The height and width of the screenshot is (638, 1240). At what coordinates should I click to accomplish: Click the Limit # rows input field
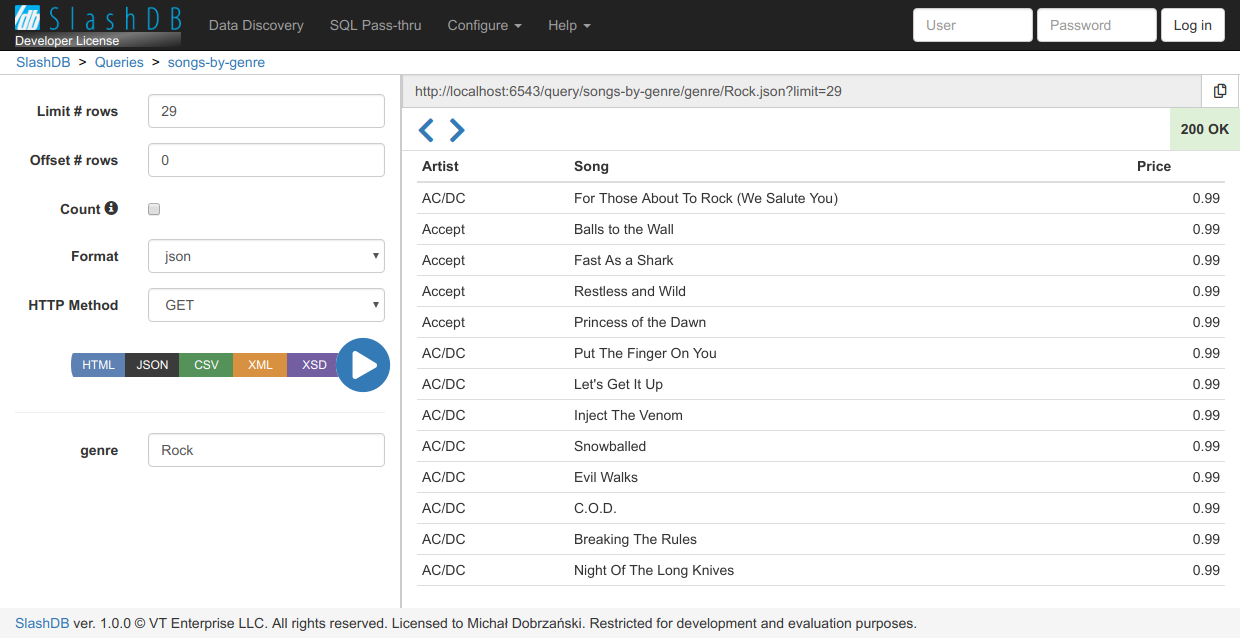click(266, 111)
